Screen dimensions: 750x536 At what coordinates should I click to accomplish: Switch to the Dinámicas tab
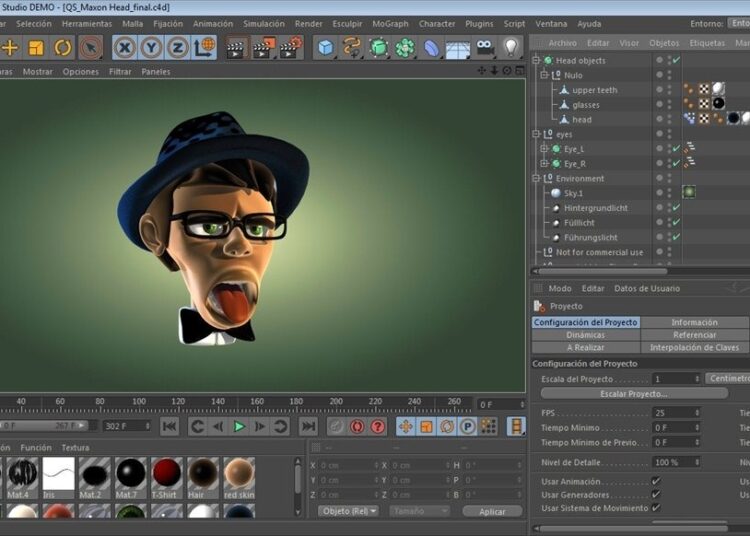coord(585,335)
